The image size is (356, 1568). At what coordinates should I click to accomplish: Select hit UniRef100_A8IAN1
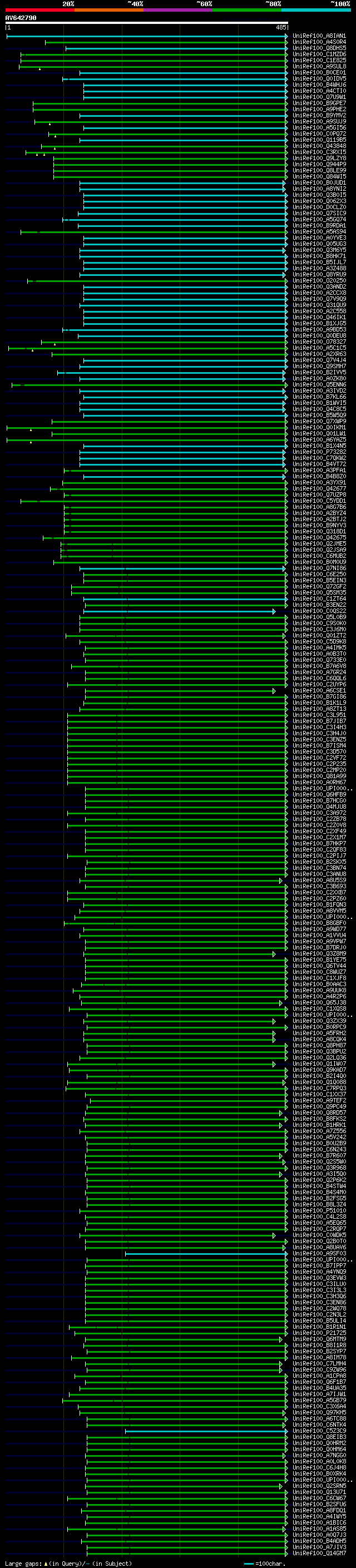click(x=319, y=37)
